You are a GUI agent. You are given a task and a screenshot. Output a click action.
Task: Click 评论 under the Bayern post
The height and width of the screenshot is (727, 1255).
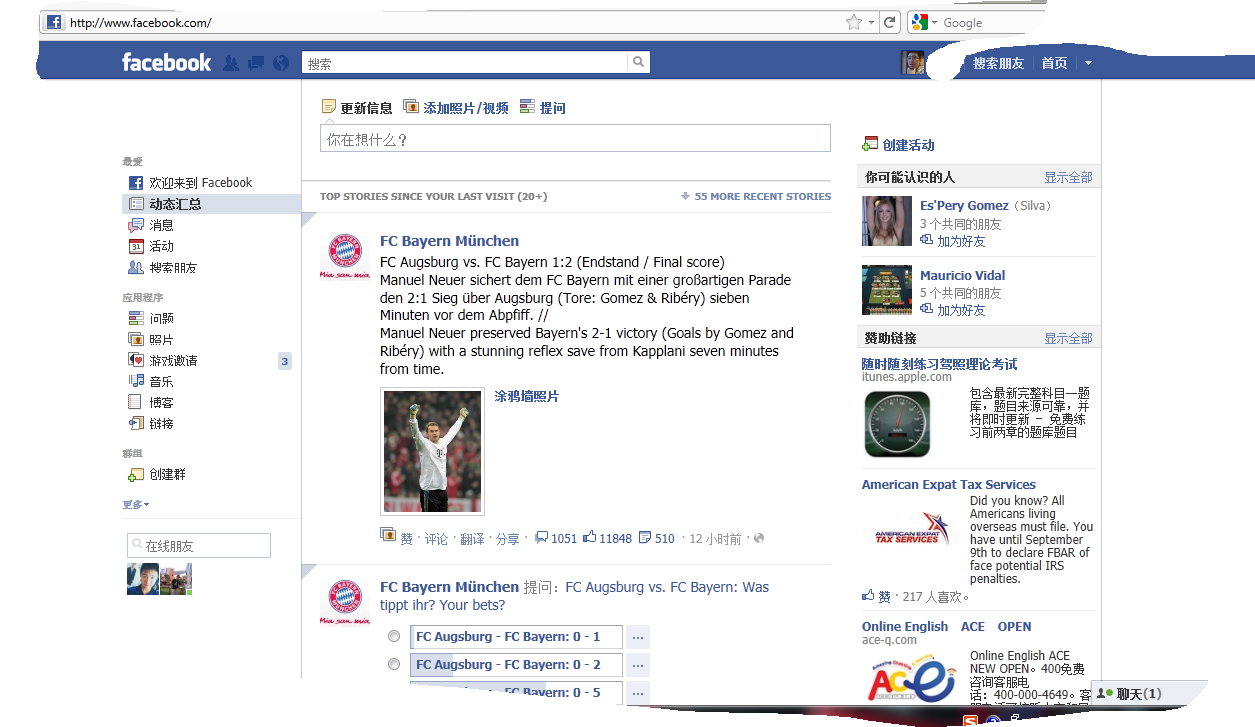436,538
